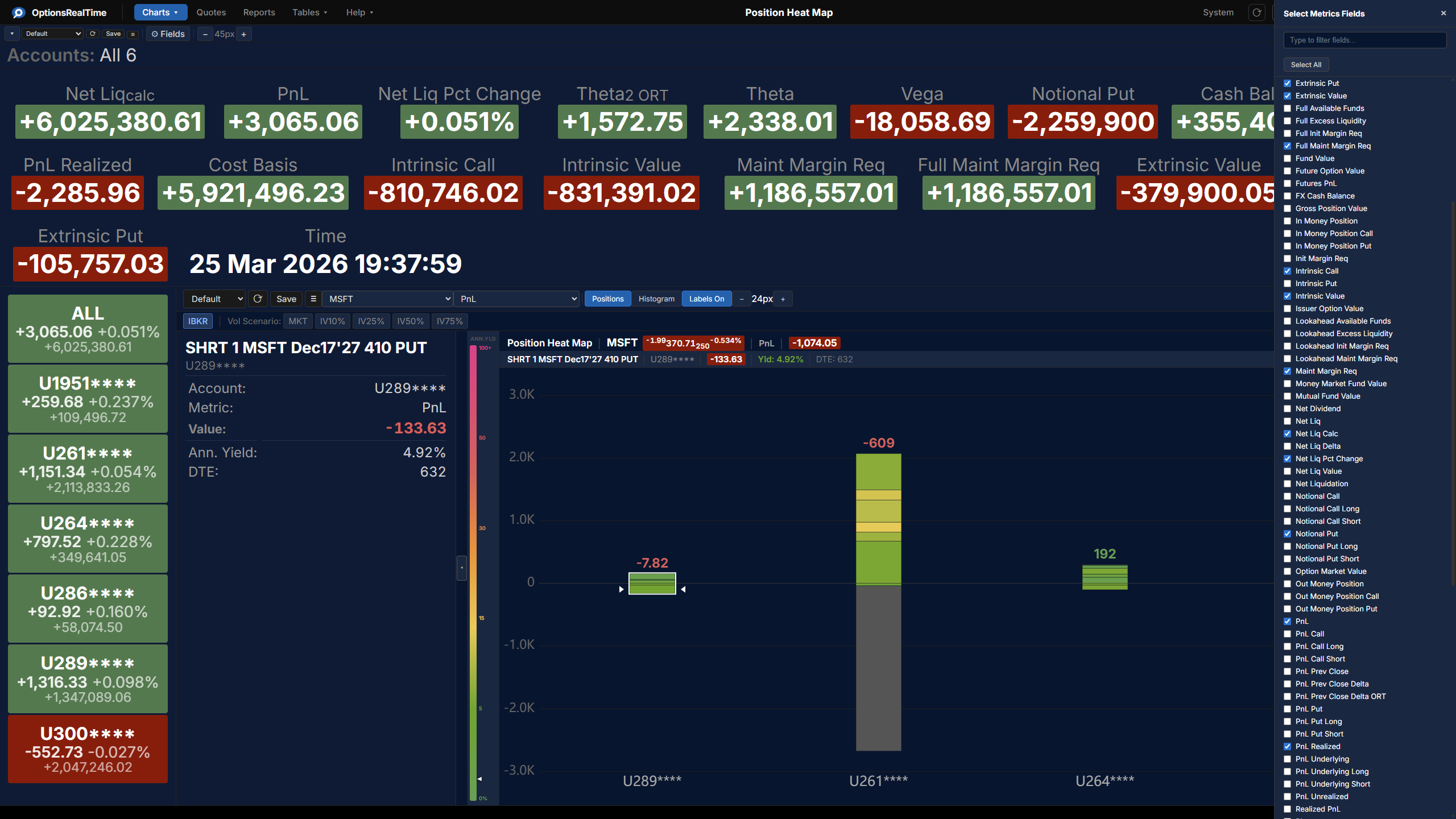Click the Select All button
Image resolution: width=1456 pixels, height=819 pixels.
click(1306, 64)
